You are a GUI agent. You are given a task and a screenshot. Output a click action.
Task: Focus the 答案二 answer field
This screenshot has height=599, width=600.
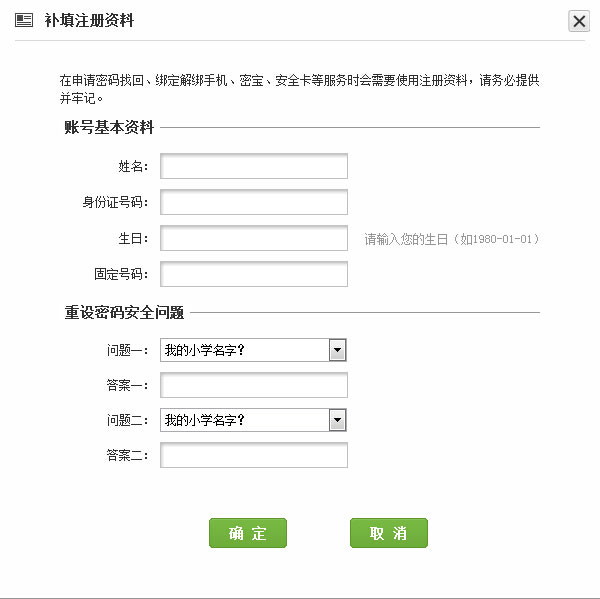coord(254,455)
